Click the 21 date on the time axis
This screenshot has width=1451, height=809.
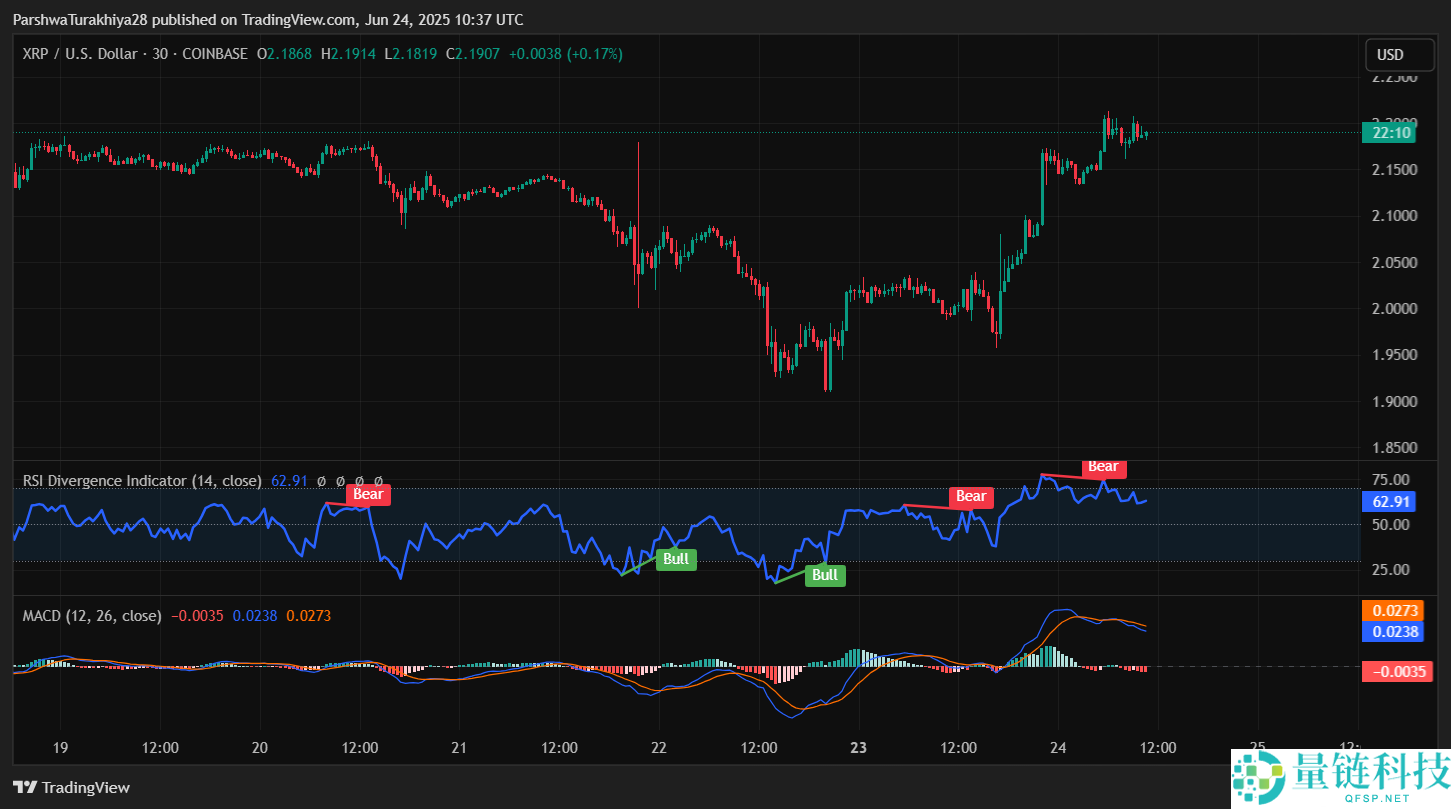[459, 747]
